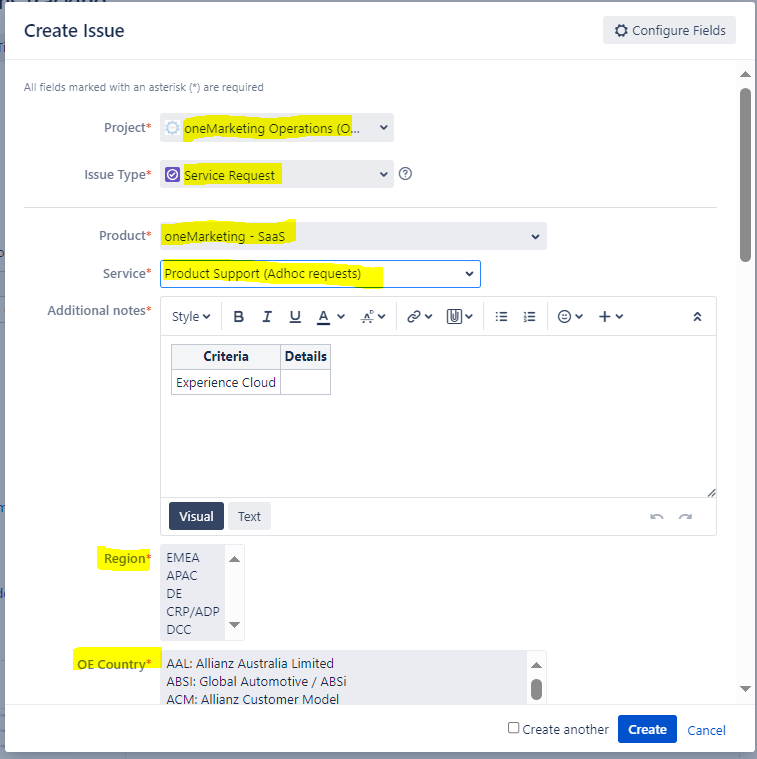Switch to Text editor tab

click(249, 516)
